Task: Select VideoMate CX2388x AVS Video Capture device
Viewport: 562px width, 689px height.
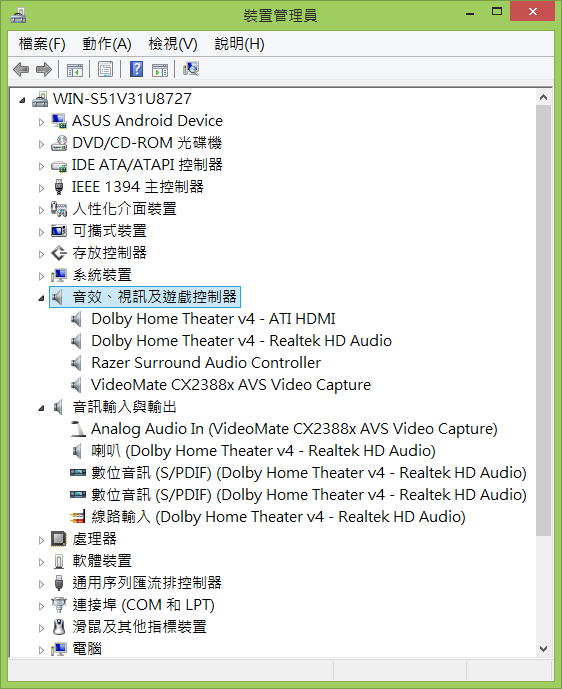Action: [x=231, y=384]
